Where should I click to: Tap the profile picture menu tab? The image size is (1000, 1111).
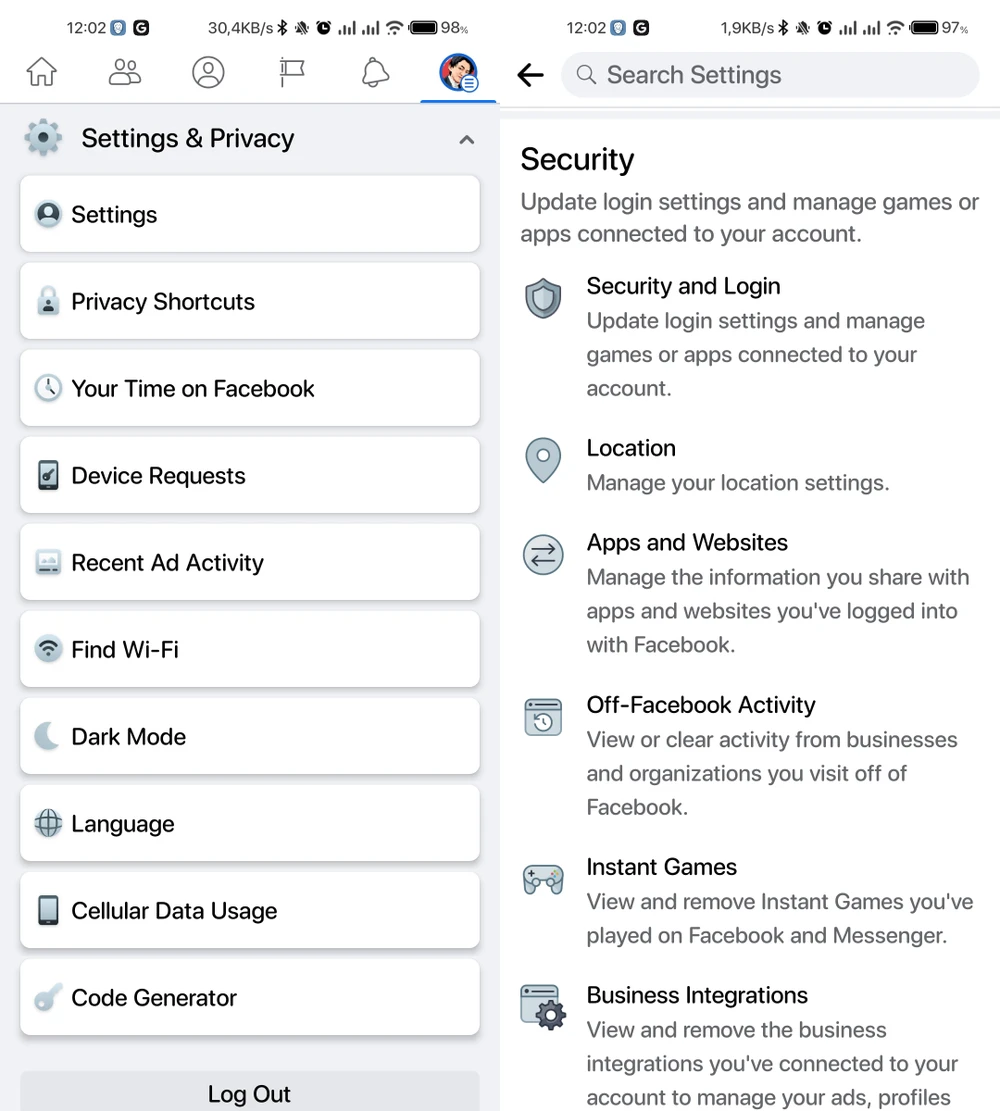click(458, 73)
